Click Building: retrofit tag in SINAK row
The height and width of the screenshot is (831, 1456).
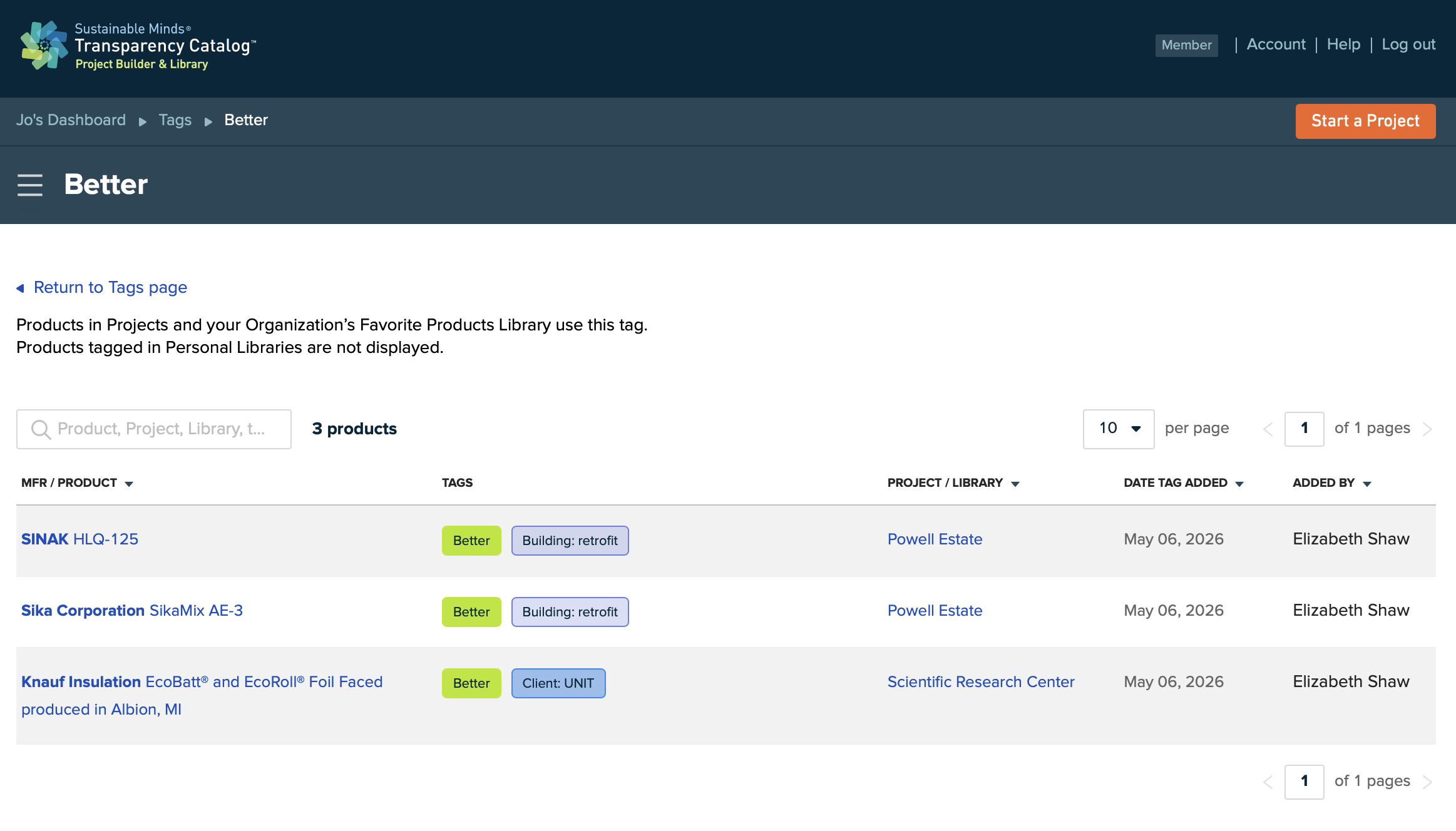click(570, 541)
